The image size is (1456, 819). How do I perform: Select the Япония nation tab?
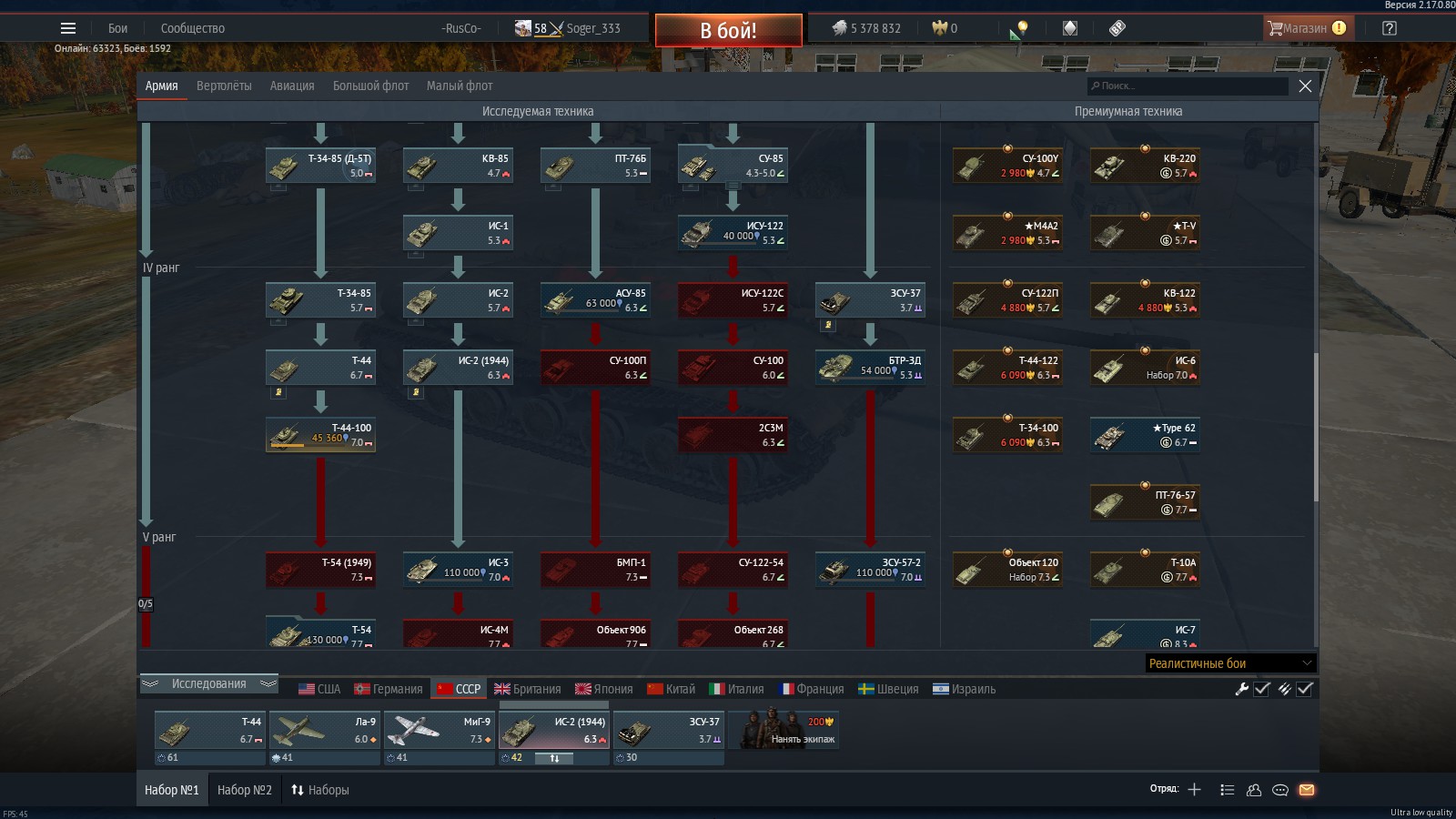[604, 689]
